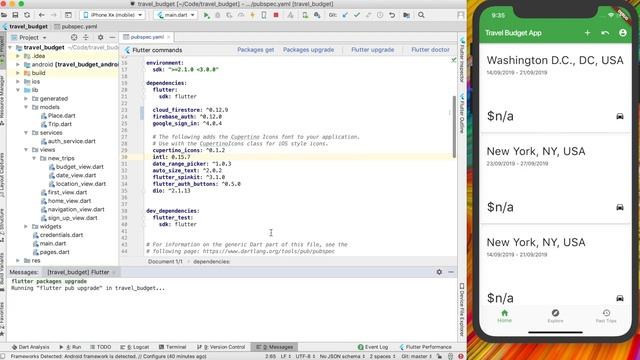The width and height of the screenshot is (640, 360).
Task: Click the Git update project arrow icon
Action: coord(345,15)
